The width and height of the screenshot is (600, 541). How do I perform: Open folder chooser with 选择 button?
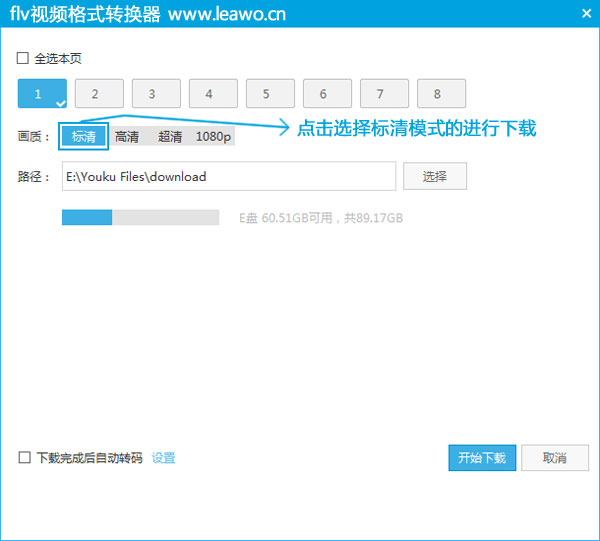pyautogui.click(x=435, y=176)
